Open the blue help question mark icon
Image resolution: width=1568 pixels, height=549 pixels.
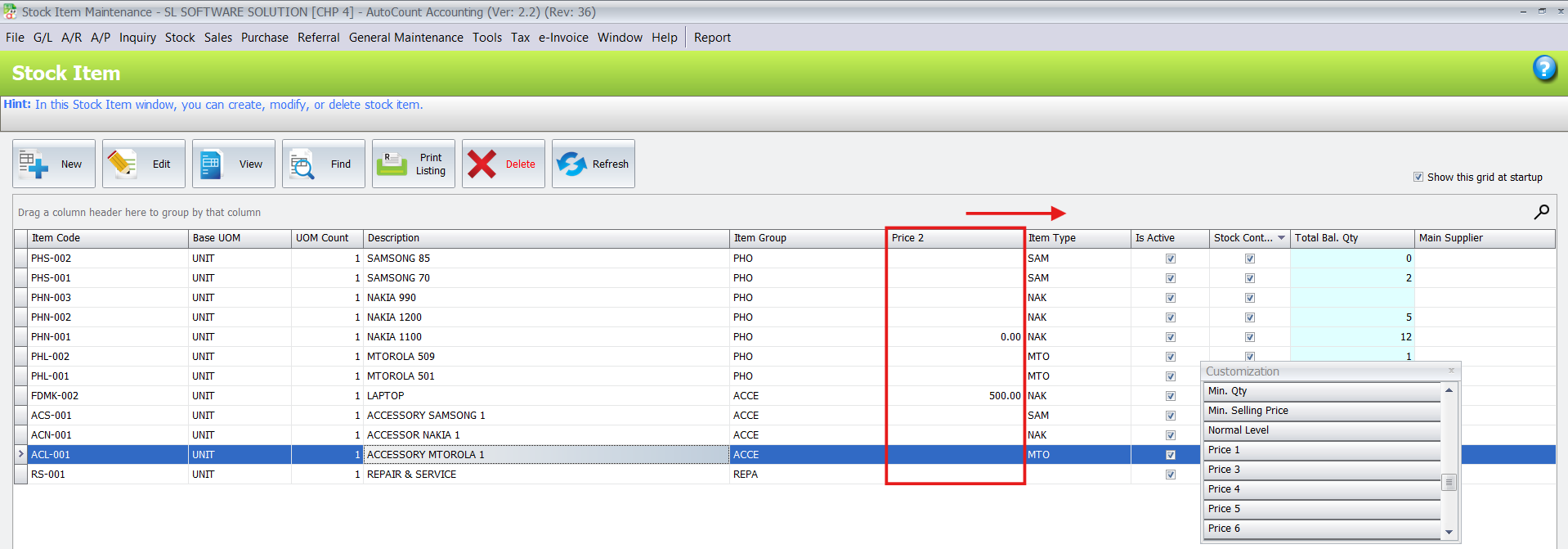coord(1543,69)
